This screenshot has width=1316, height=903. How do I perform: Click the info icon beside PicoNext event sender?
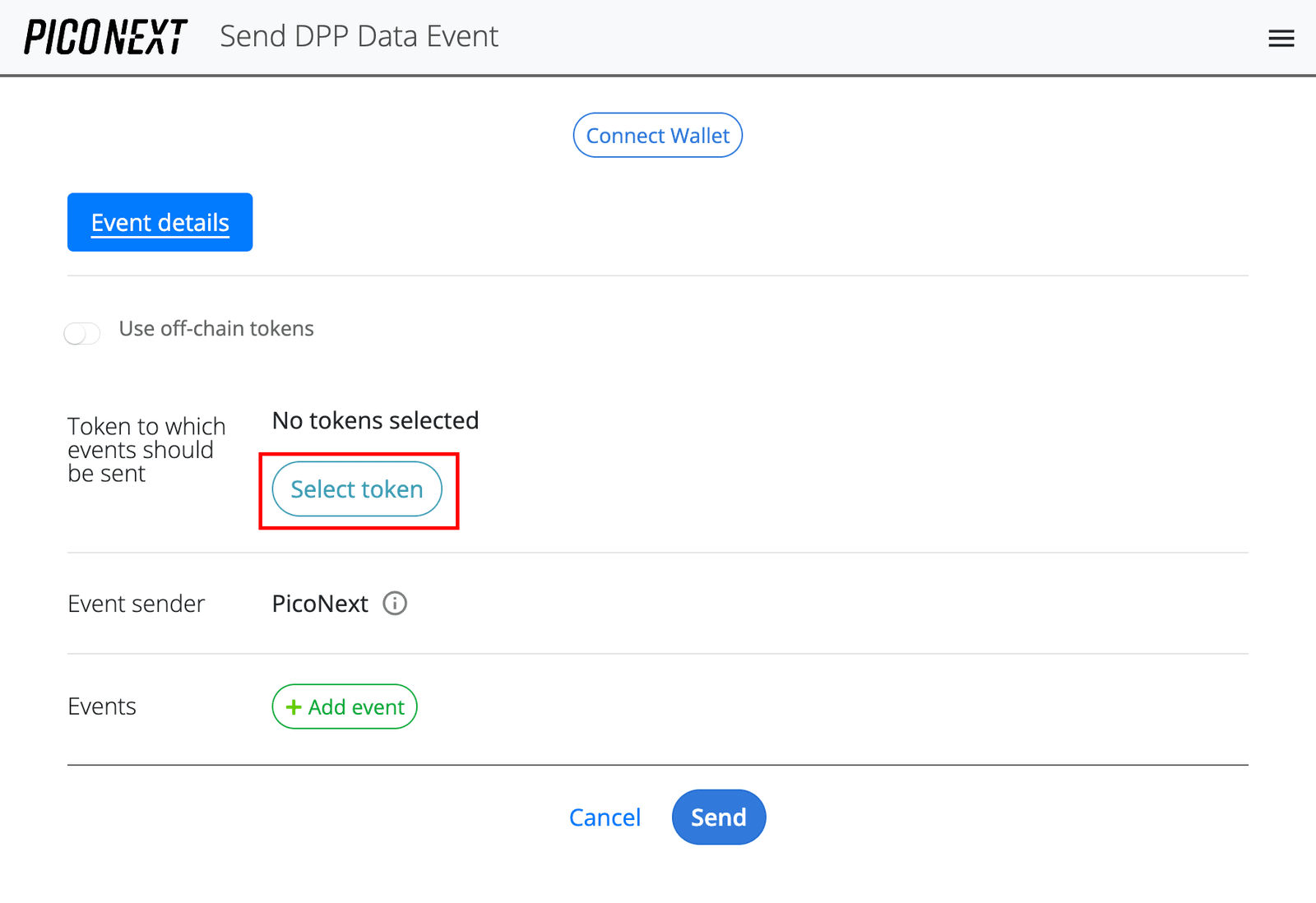(395, 604)
